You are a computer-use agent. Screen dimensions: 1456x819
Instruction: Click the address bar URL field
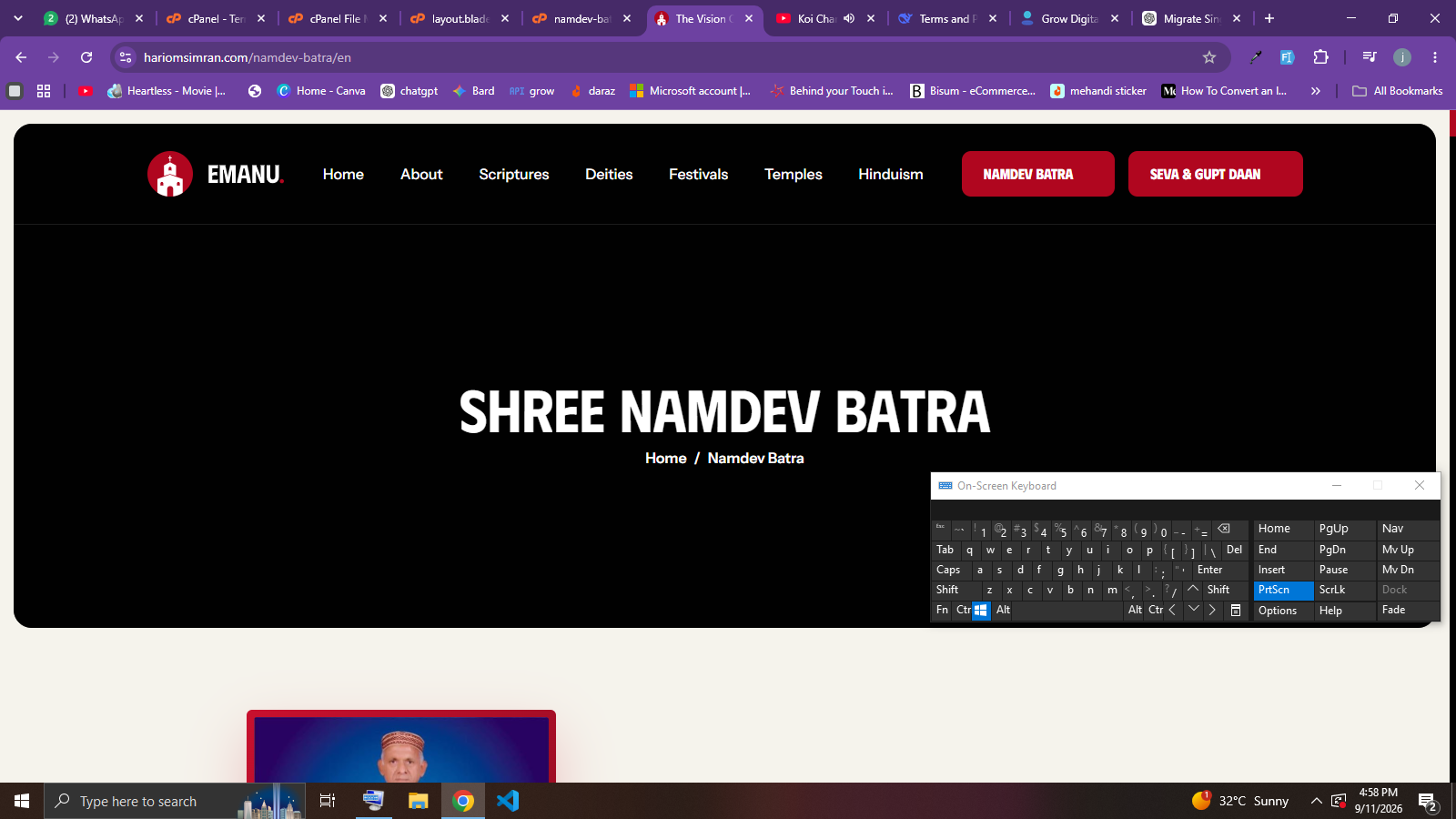[669, 57]
